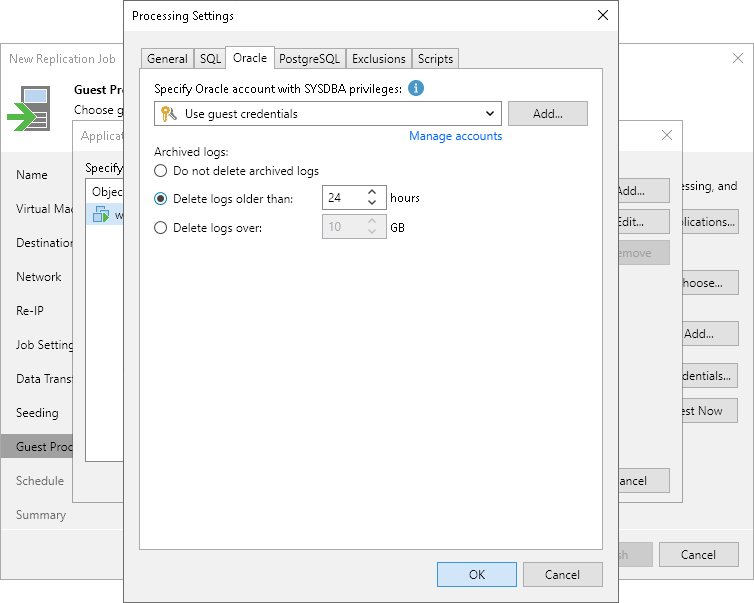Screen dimensions: 754x603
Task: Close the New Replication Job window
Action: (x=738, y=59)
